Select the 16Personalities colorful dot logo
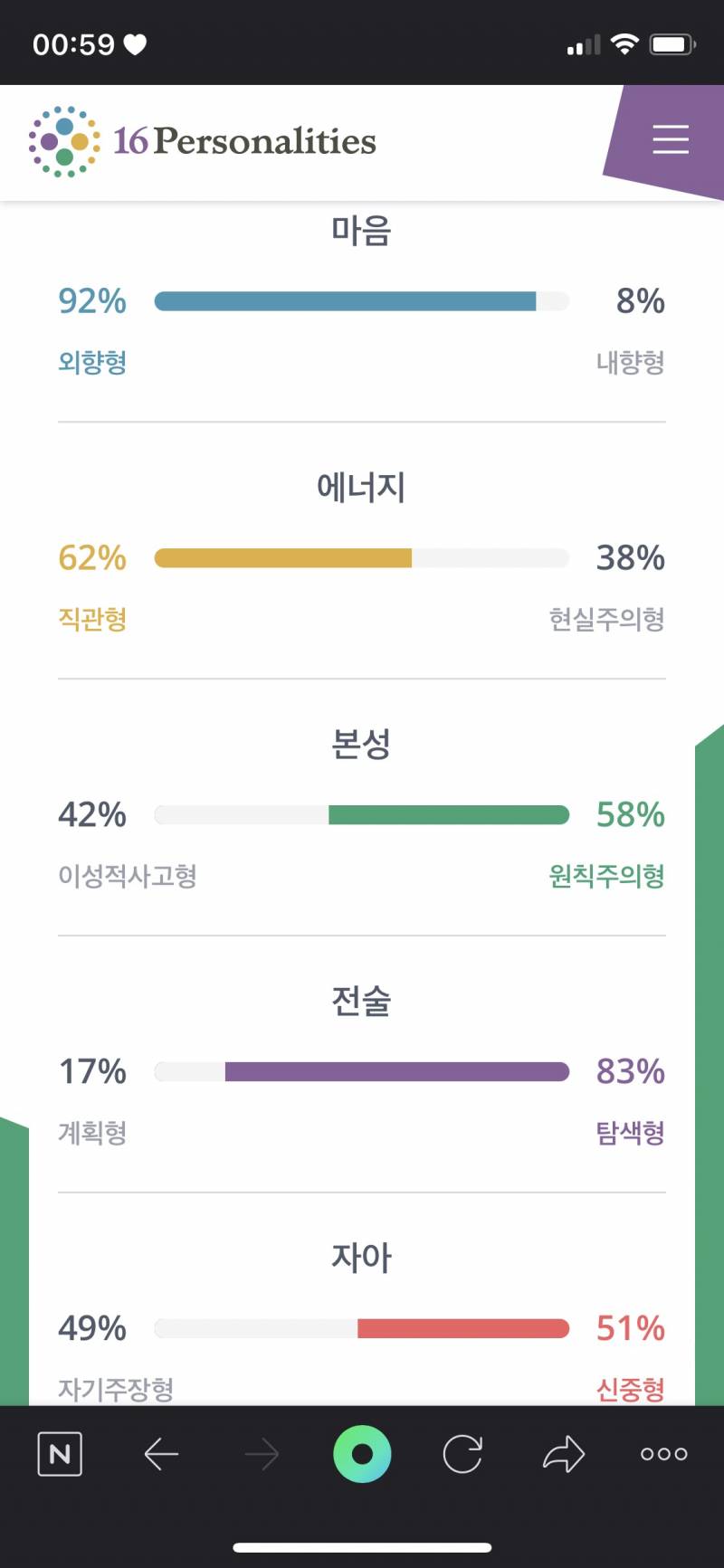 pyautogui.click(x=62, y=140)
